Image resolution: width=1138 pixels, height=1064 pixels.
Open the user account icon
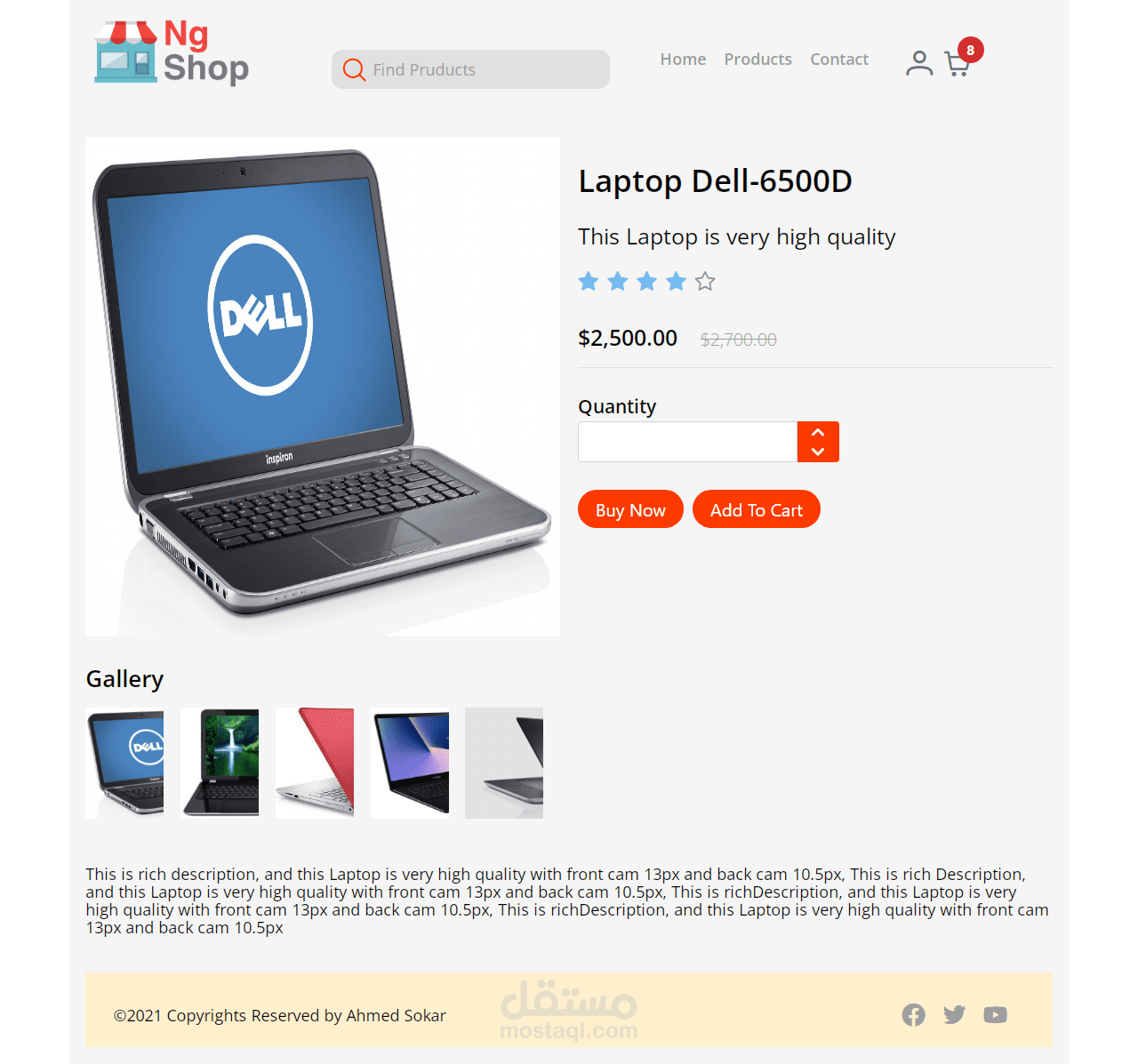(x=919, y=63)
